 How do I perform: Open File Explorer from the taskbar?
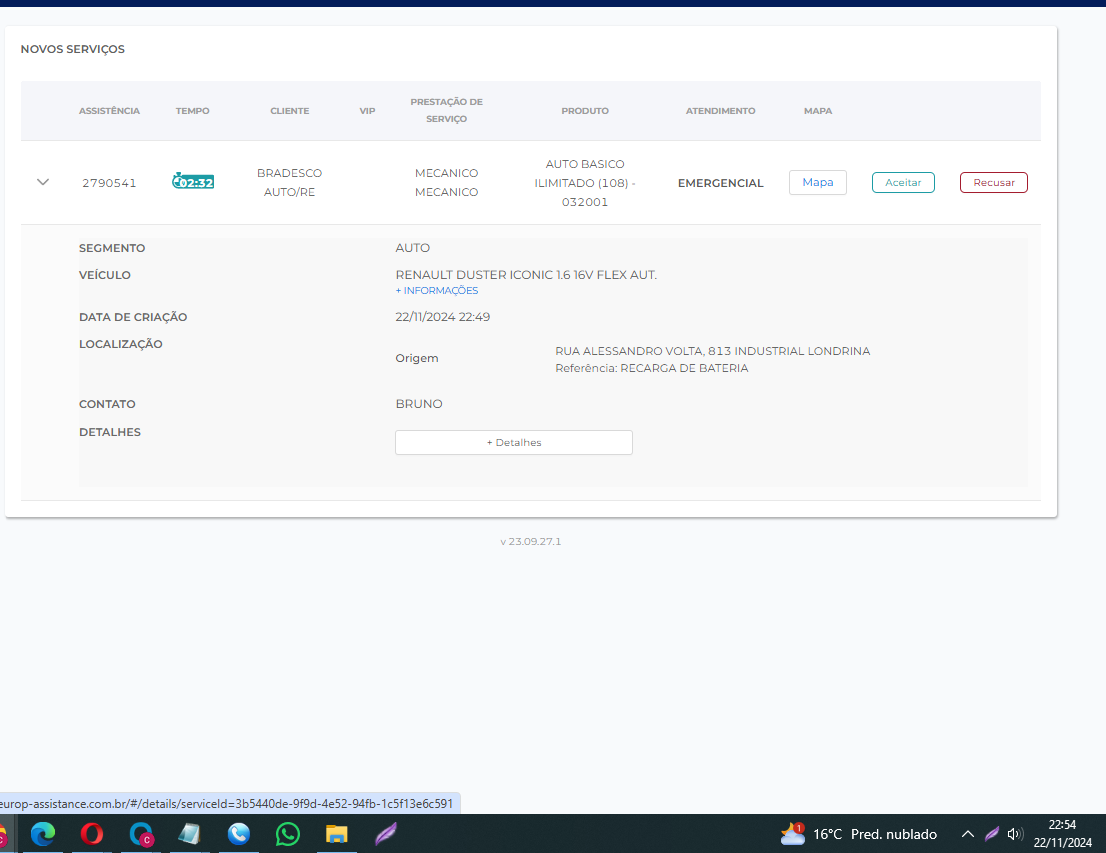coord(337,834)
